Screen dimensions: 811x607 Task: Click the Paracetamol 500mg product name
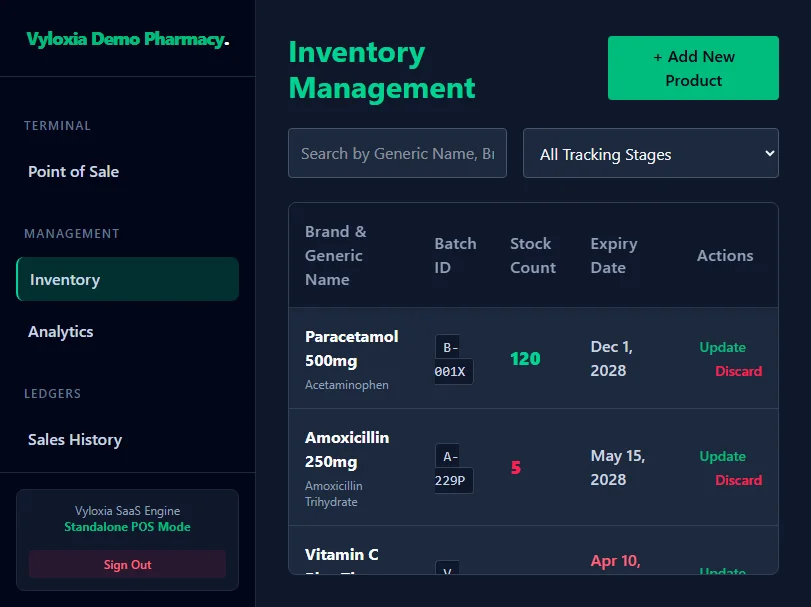(x=352, y=348)
